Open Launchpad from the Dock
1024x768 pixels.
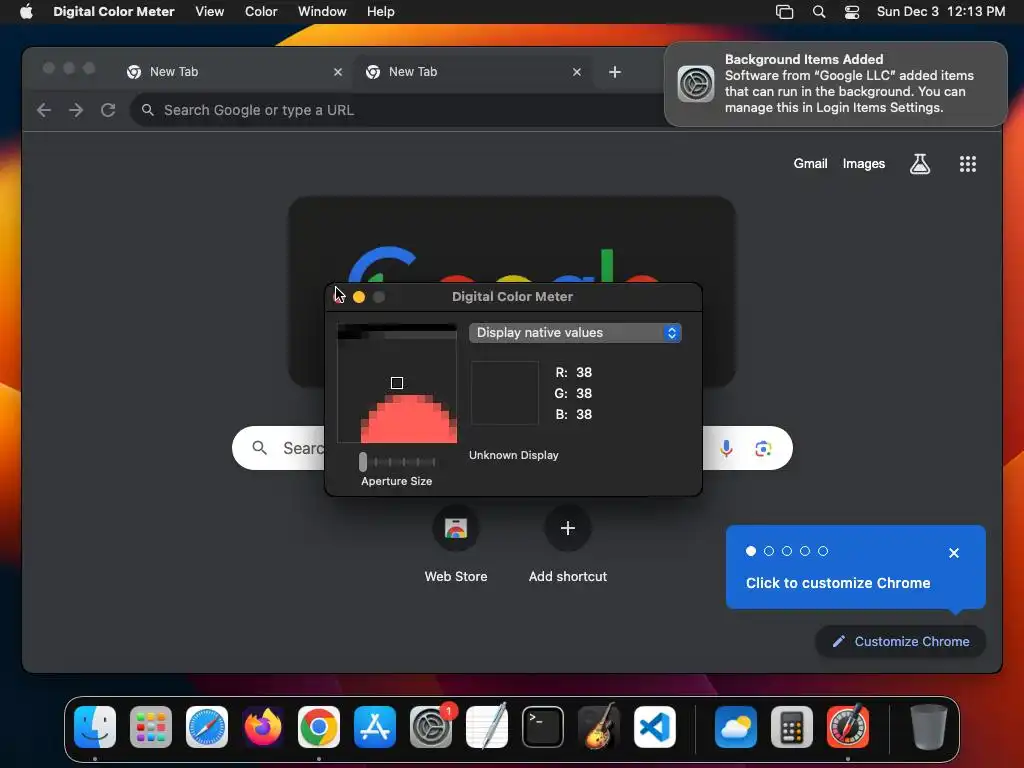(151, 727)
